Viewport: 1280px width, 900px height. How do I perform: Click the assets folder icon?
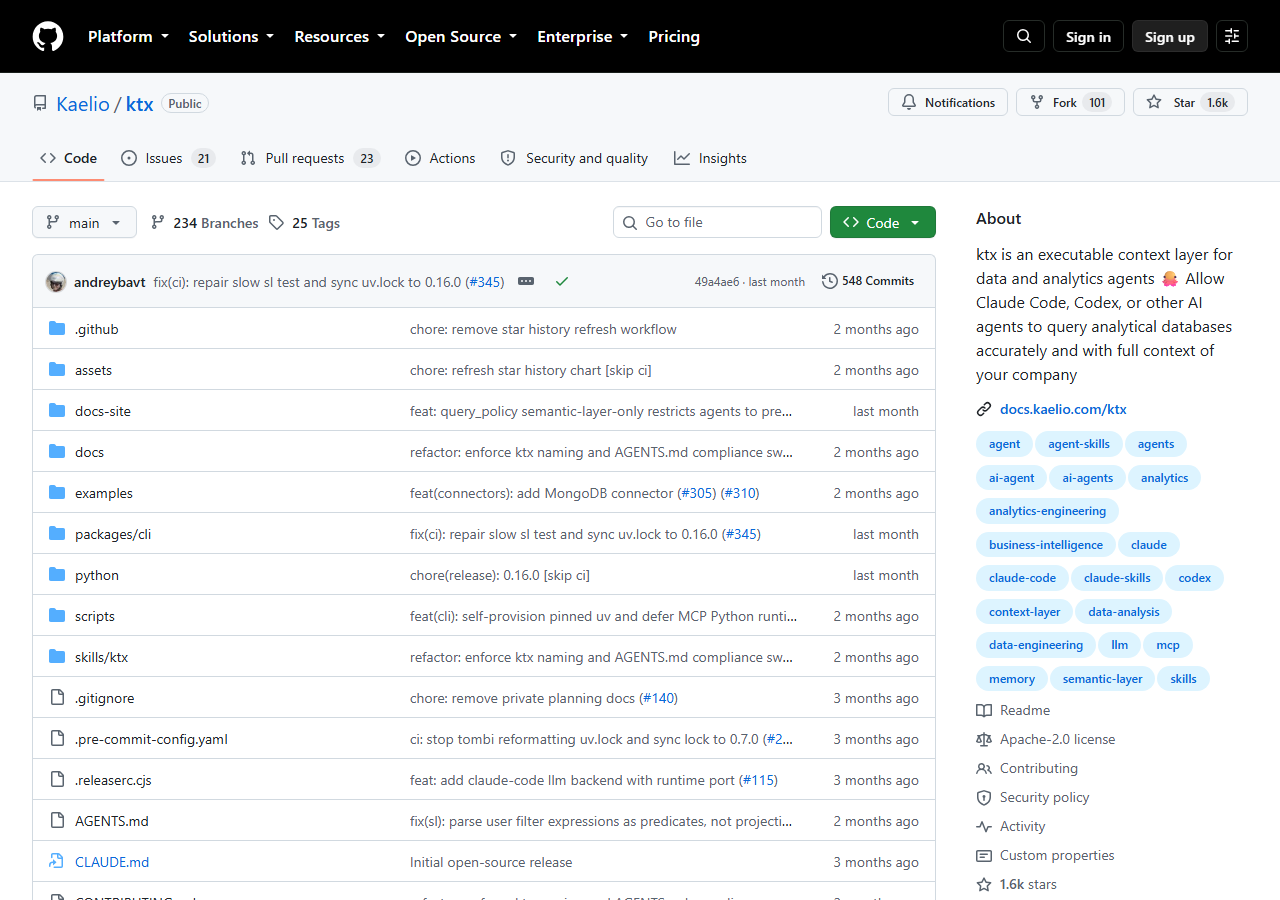click(57, 370)
